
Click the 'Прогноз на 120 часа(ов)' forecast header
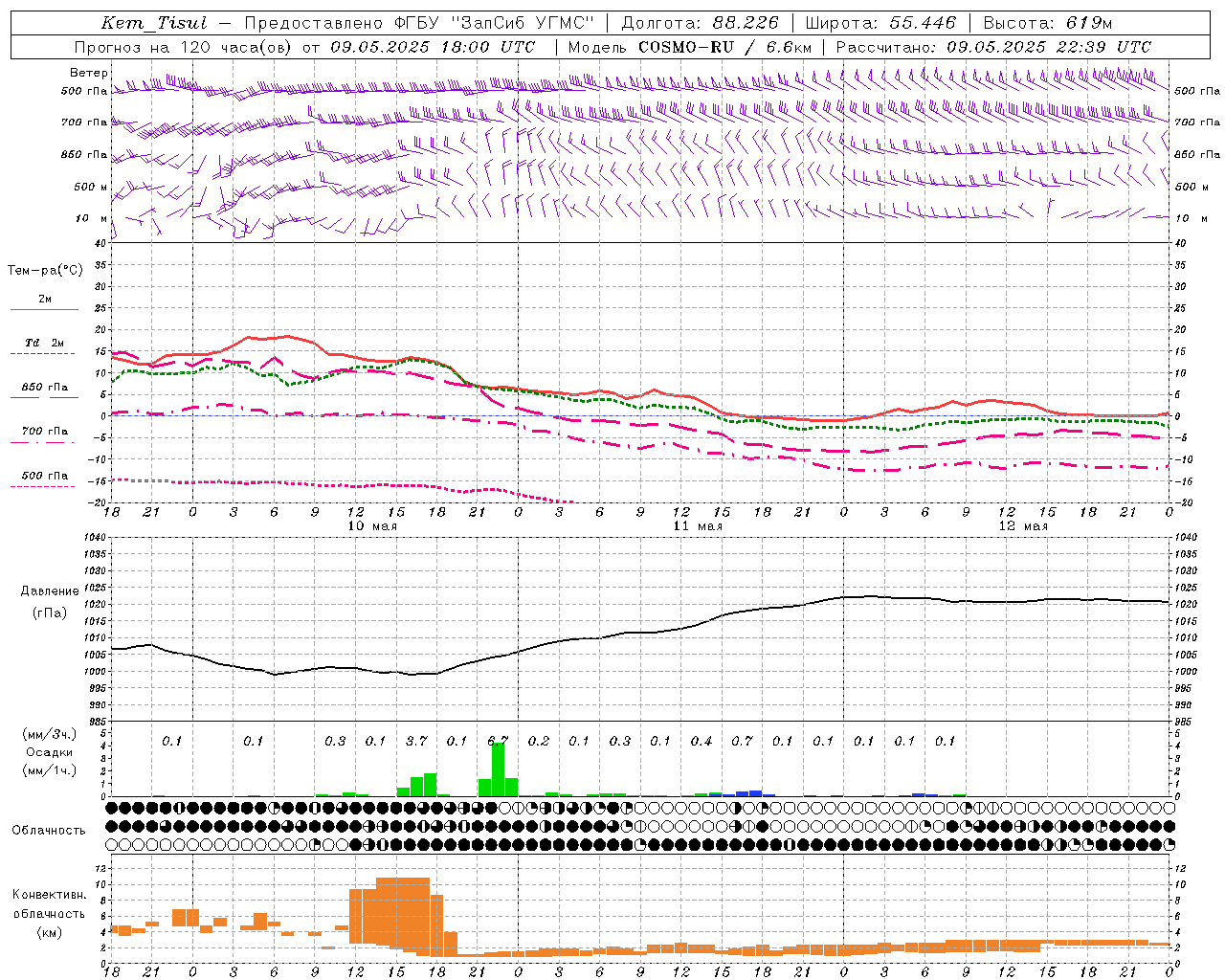pyautogui.click(x=184, y=47)
